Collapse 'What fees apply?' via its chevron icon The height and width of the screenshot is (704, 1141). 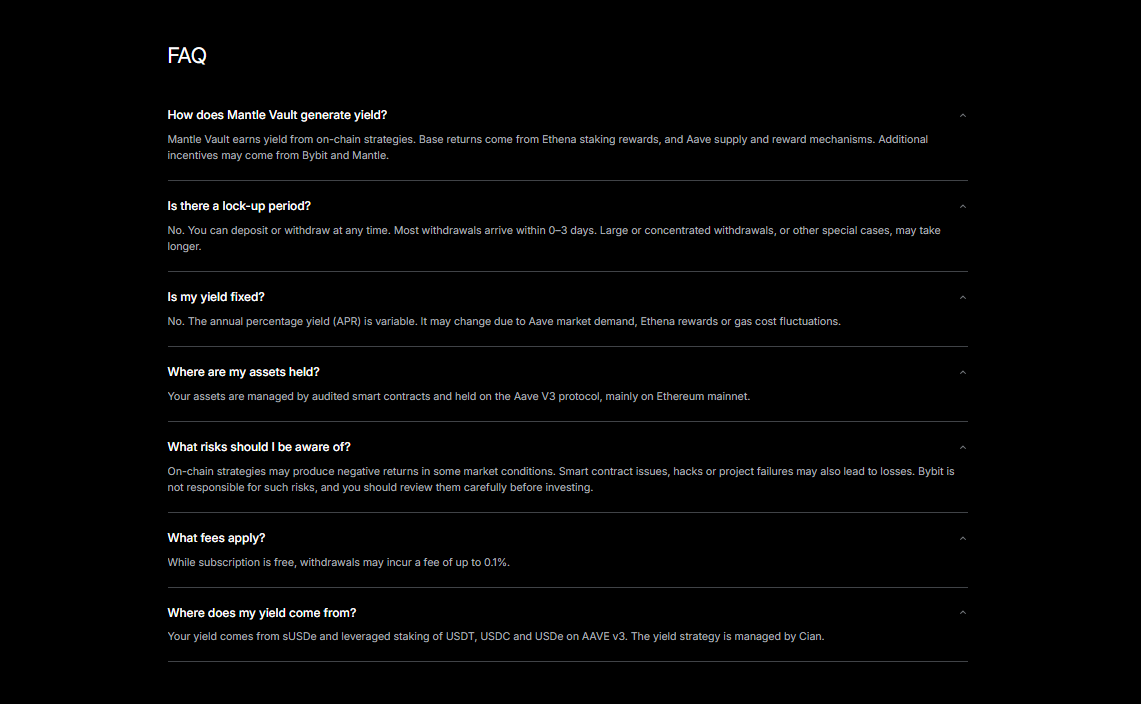[962, 539]
